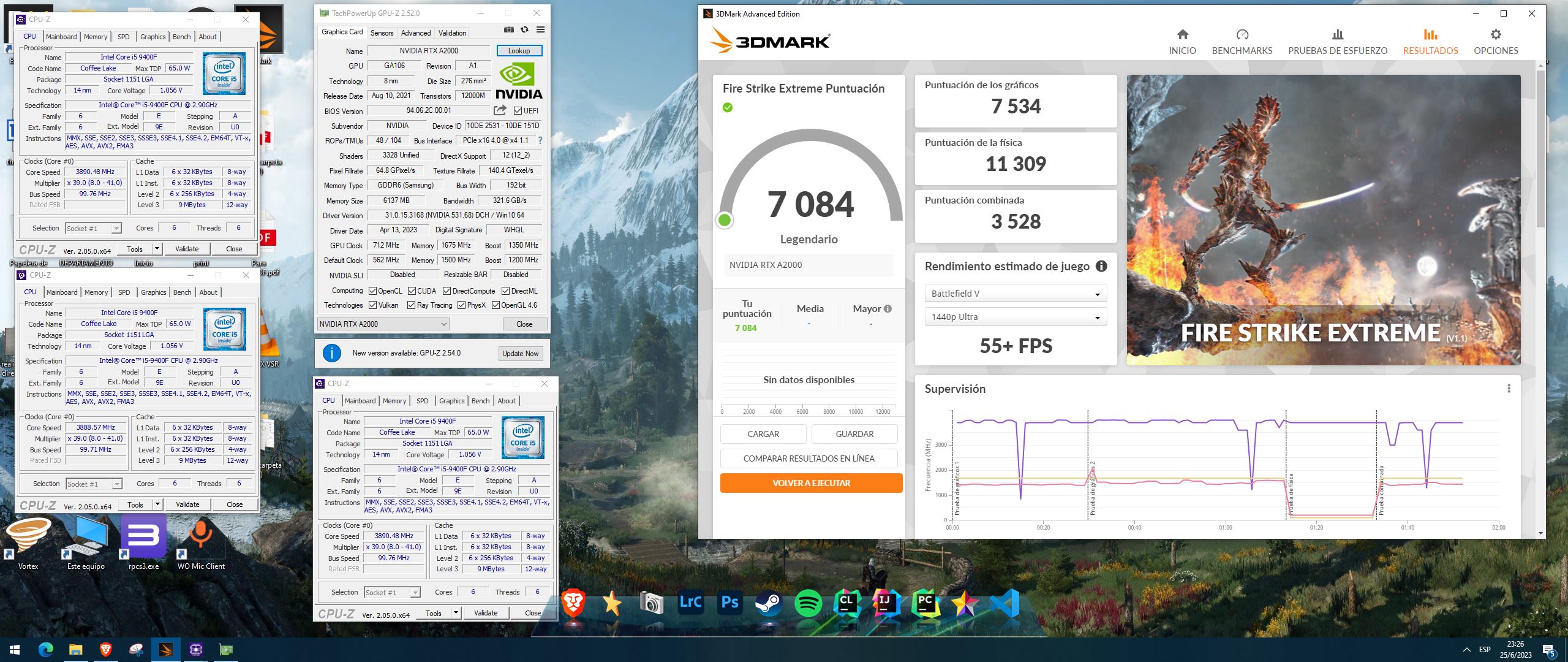The width and height of the screenshot is (1568, 662).
Task: Click info icon beside Mayor score
Action: point(888,309)
